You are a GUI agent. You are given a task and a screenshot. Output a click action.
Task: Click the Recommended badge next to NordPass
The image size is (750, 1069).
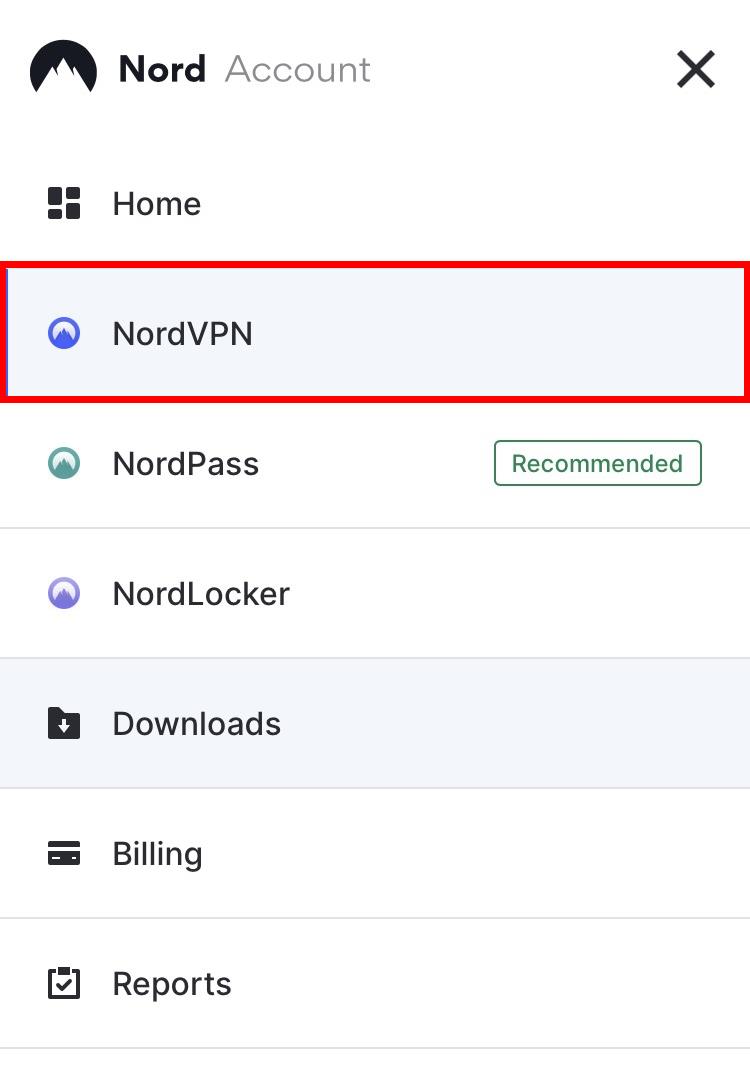click(597, 463)
